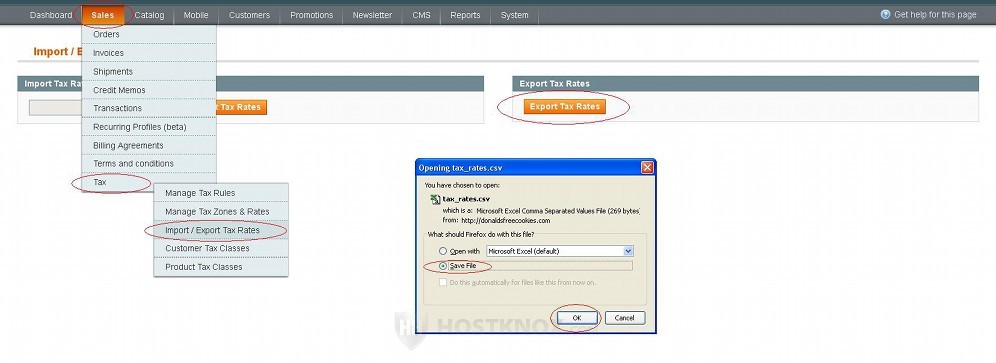Screen dimensions: 996x363
Task: Click the Export Tax Rates panel header
Action: (745, 83)
